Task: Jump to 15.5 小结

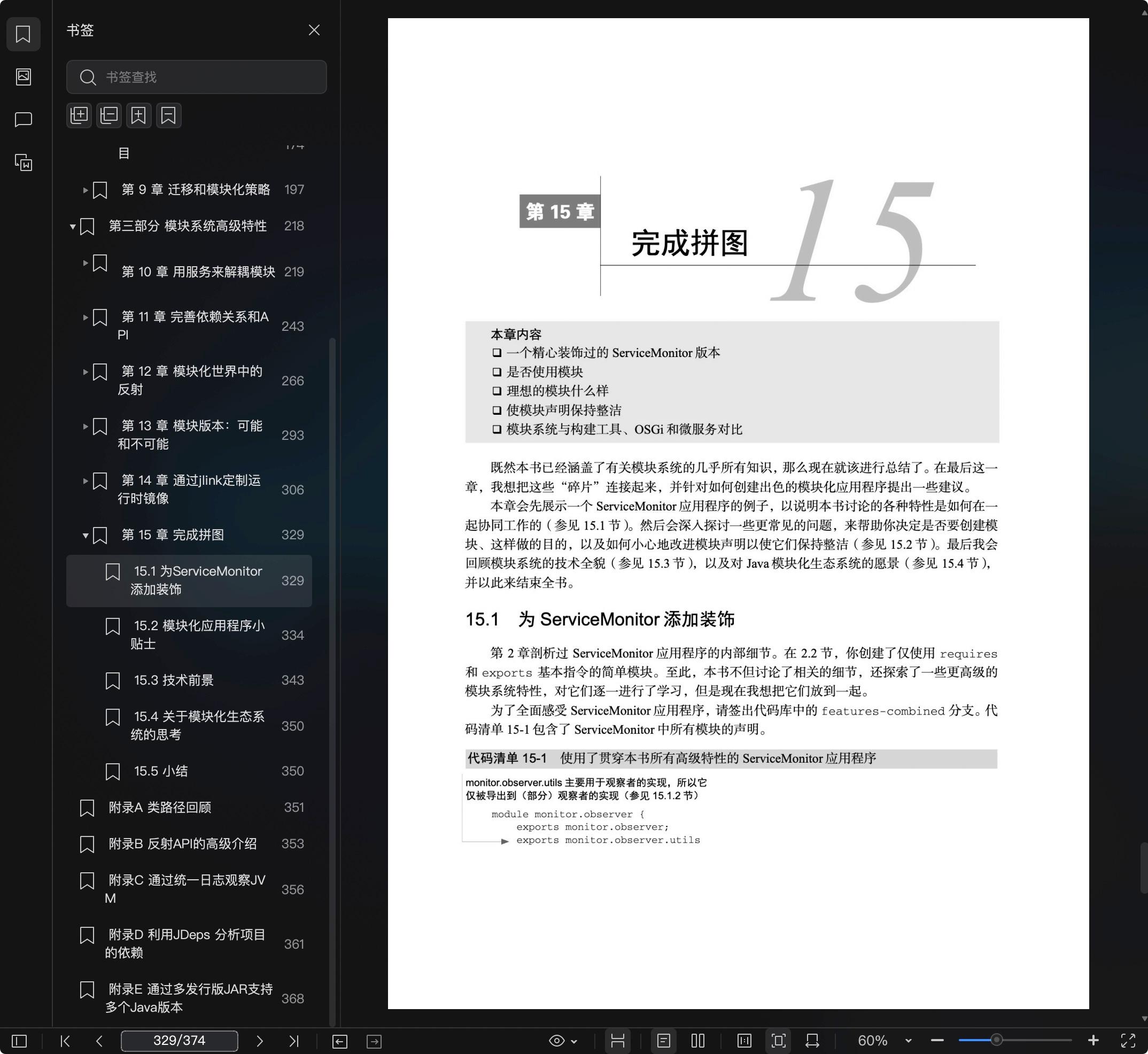Action: 160,771
